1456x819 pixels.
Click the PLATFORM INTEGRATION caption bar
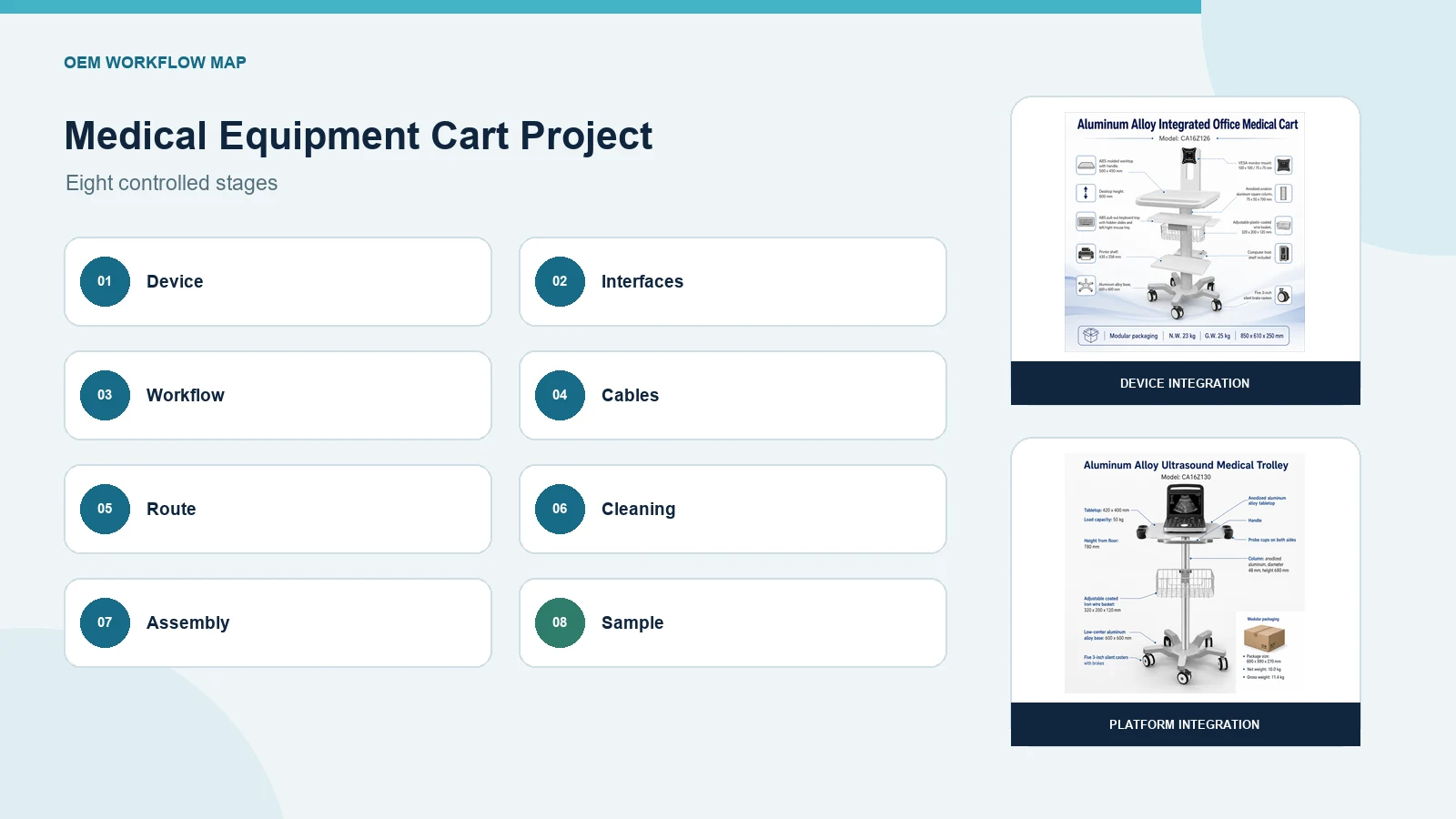tap(1185, 724)
